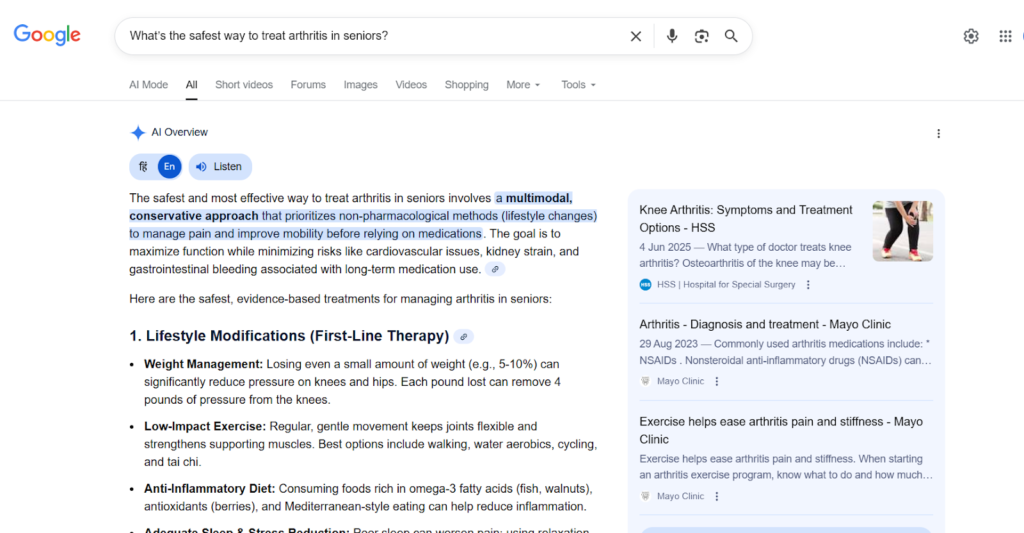Open the Short videos tab

pos(244,85)
